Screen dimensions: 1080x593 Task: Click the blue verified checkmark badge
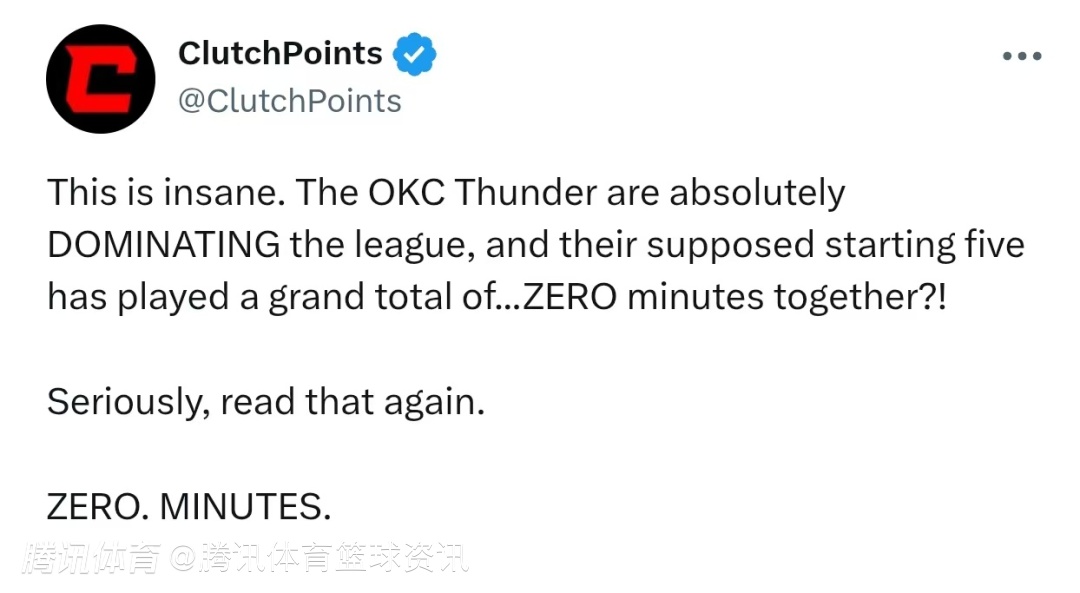click(x=413, y=54)
